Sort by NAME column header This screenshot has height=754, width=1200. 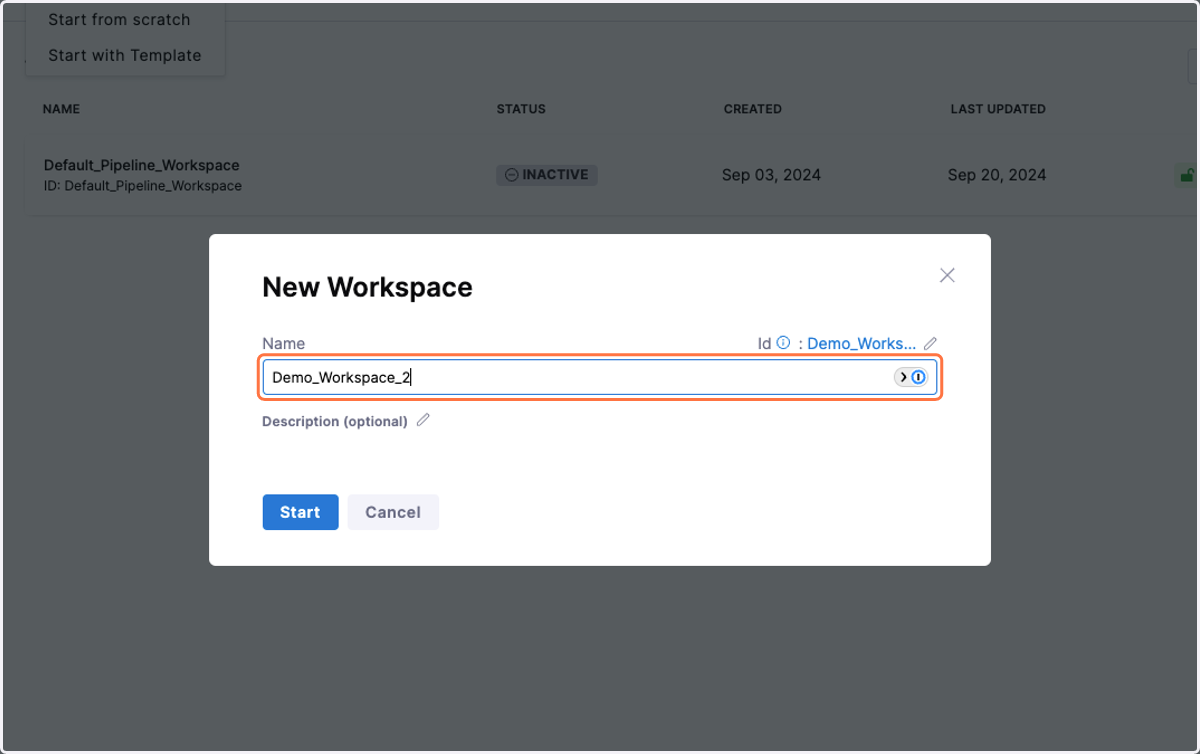[61, 109]
